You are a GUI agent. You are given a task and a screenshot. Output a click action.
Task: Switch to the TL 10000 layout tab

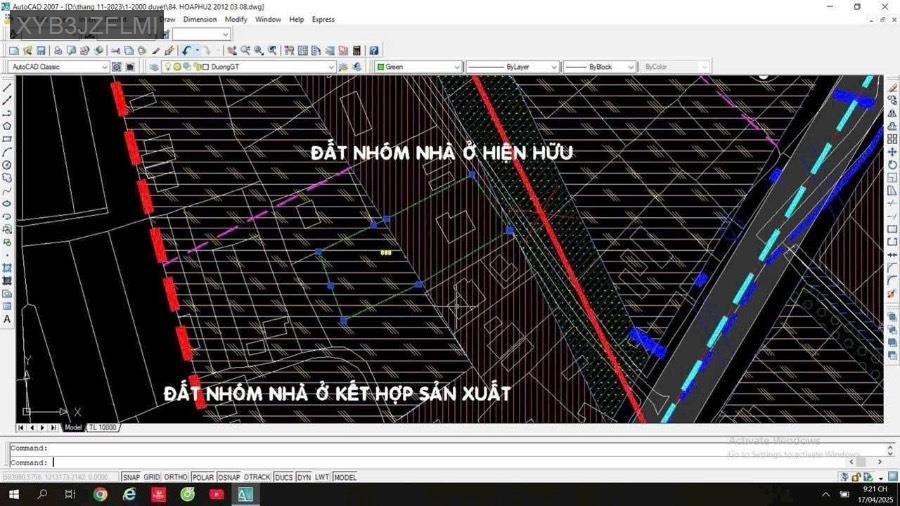pos(103,427)
